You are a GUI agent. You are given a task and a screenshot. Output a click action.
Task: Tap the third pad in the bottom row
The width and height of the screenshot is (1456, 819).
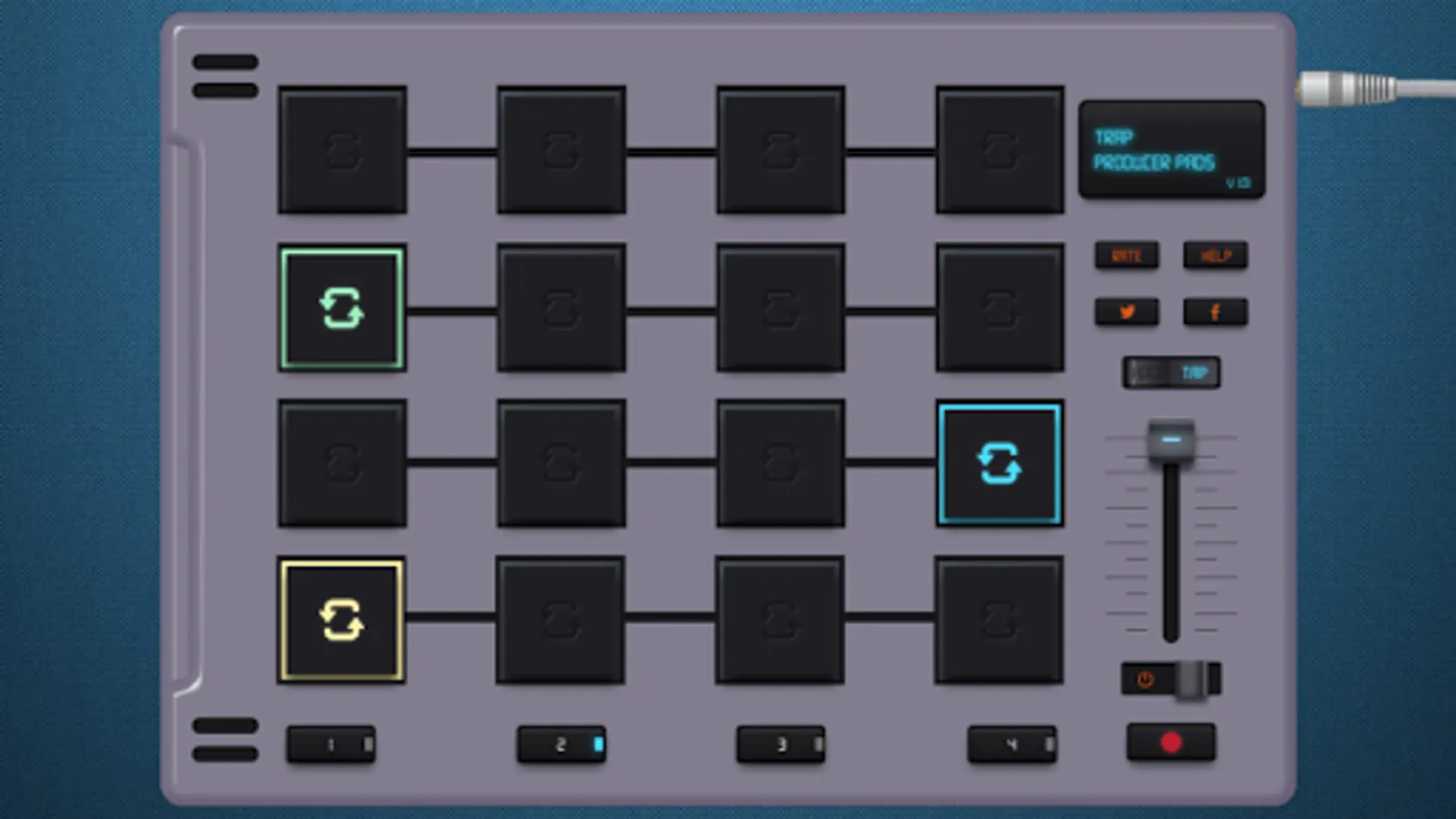point(780,621)
